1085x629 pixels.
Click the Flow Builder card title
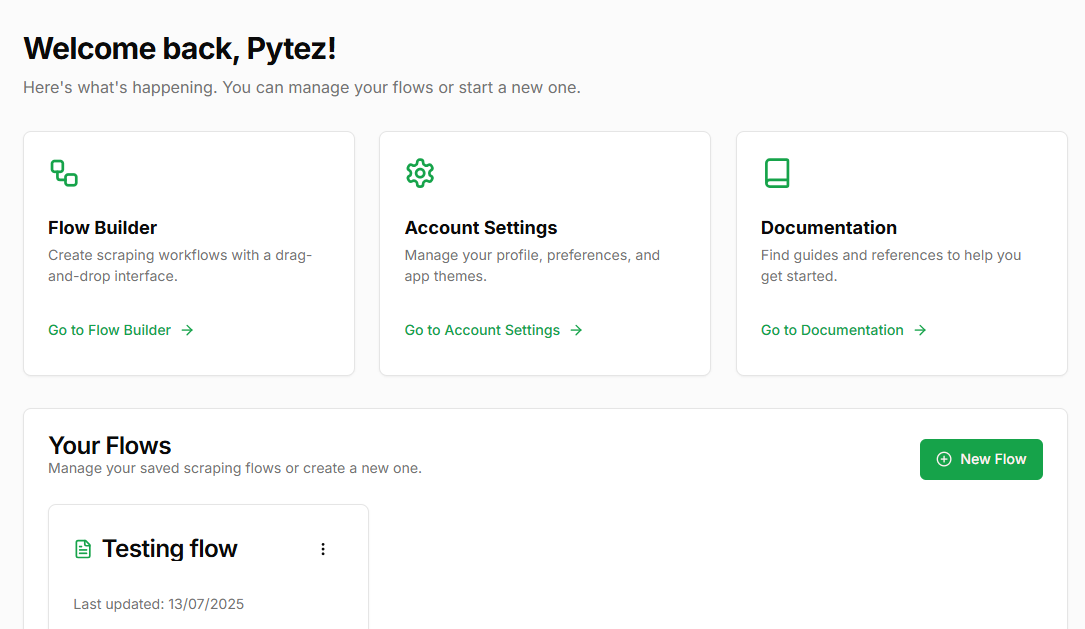(102, 228)
